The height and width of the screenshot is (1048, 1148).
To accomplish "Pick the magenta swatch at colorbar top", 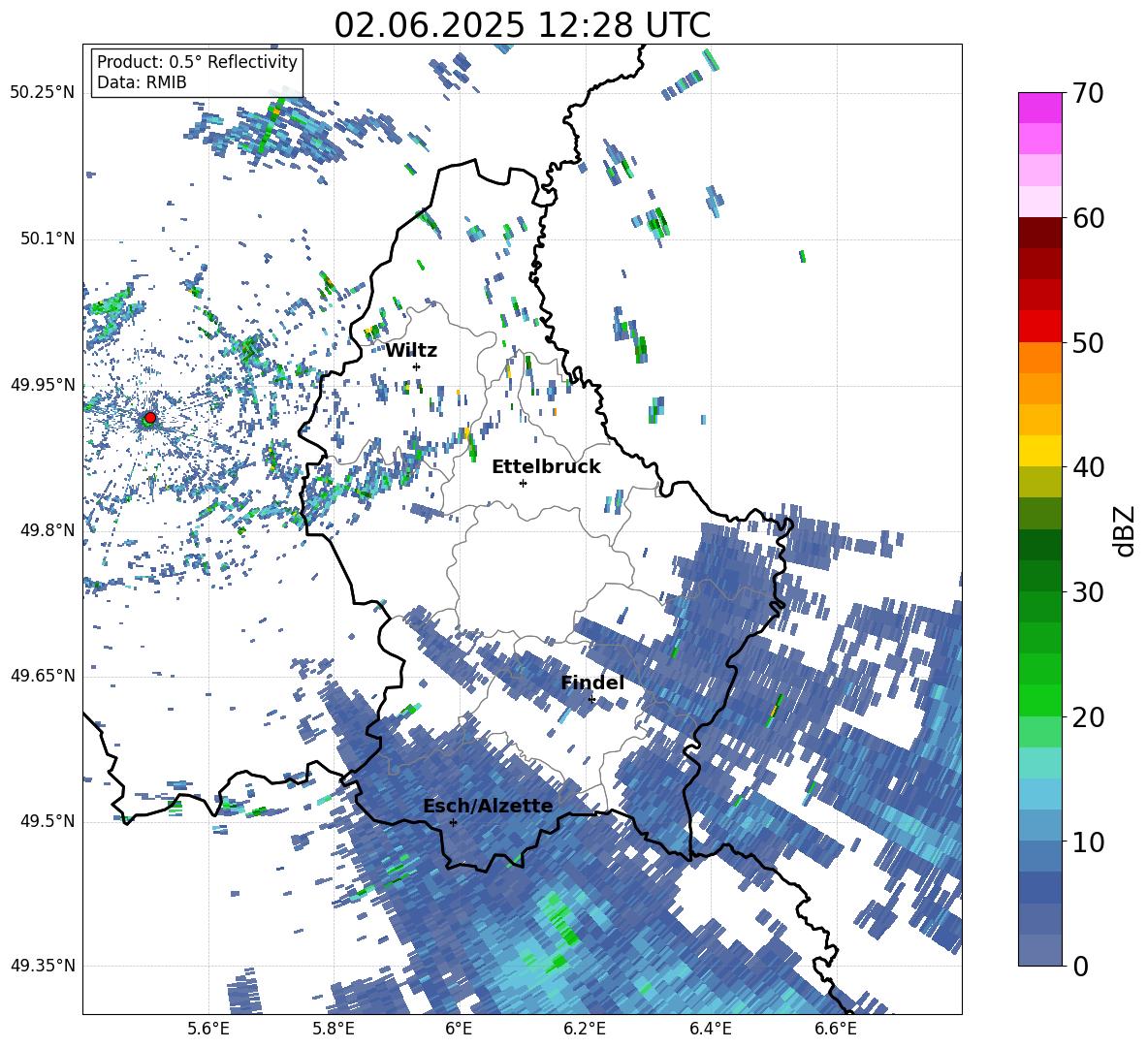I will 1039,108.
